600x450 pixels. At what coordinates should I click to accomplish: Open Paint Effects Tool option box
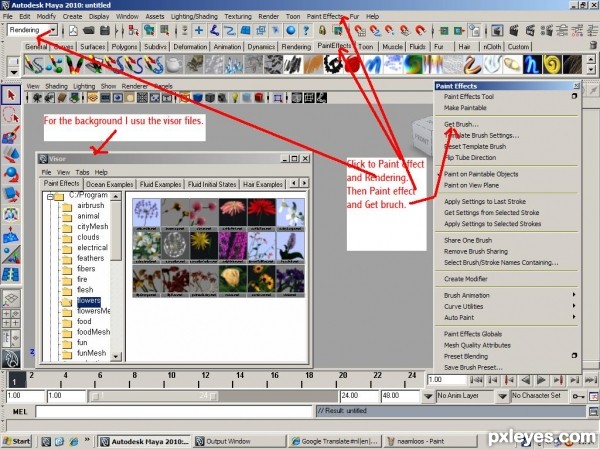pos(574,96)
